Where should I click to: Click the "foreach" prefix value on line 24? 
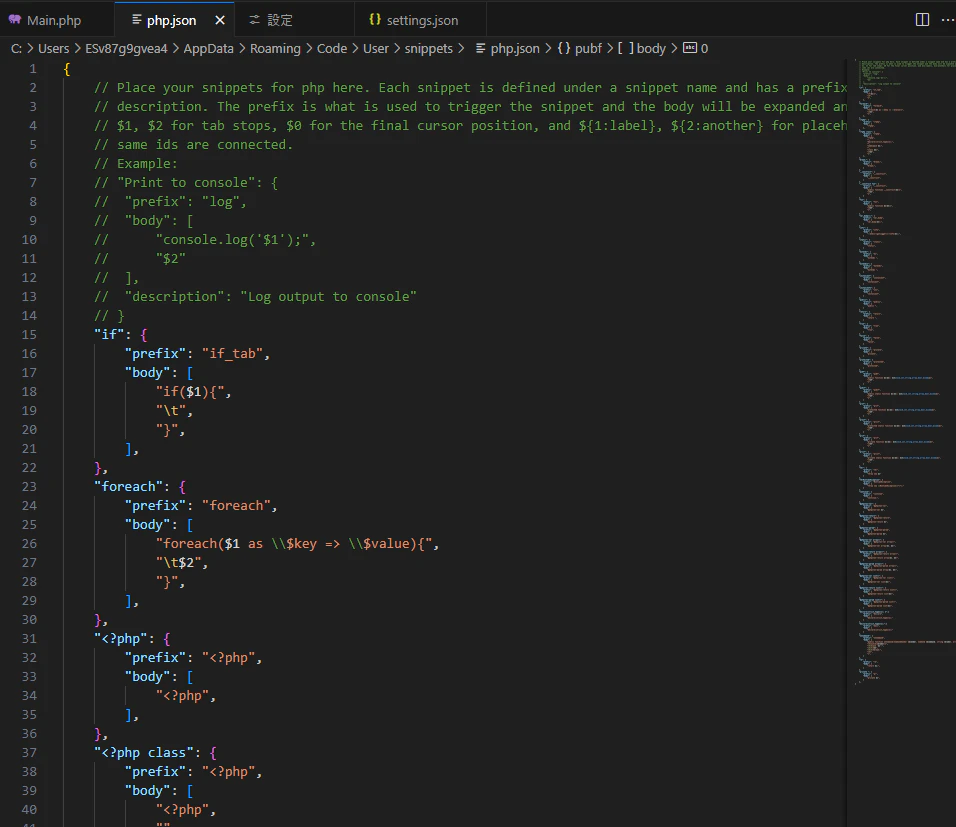pyautogui.click(x=236, y=505)
